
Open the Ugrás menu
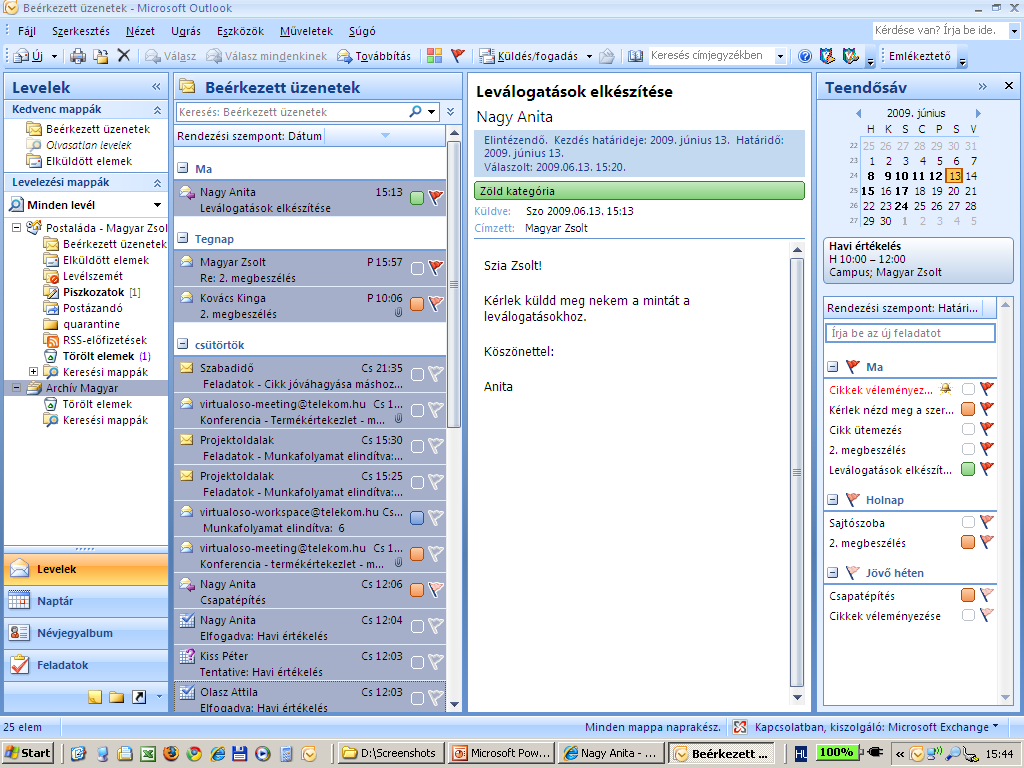[x=186, y=31]
